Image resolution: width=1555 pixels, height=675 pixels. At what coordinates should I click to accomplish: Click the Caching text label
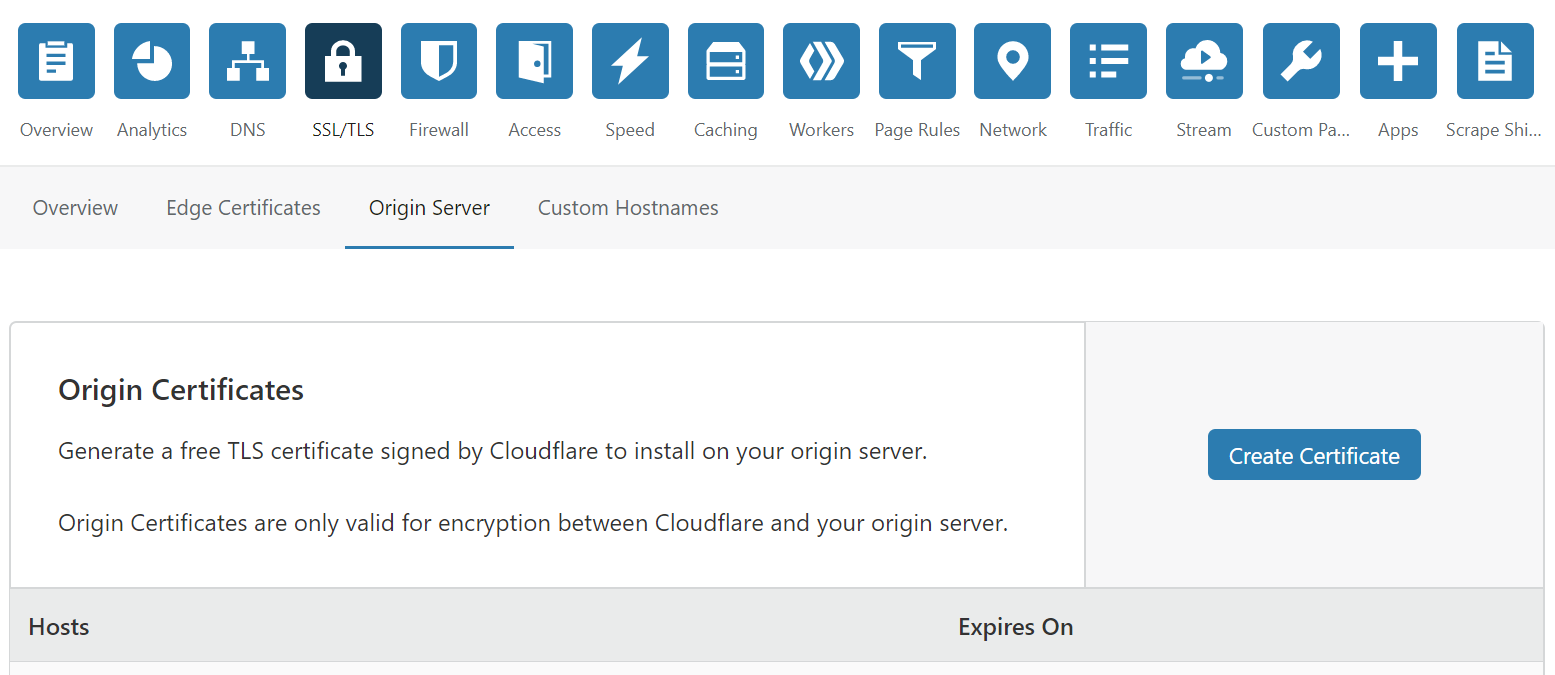[x=726, y=130]
